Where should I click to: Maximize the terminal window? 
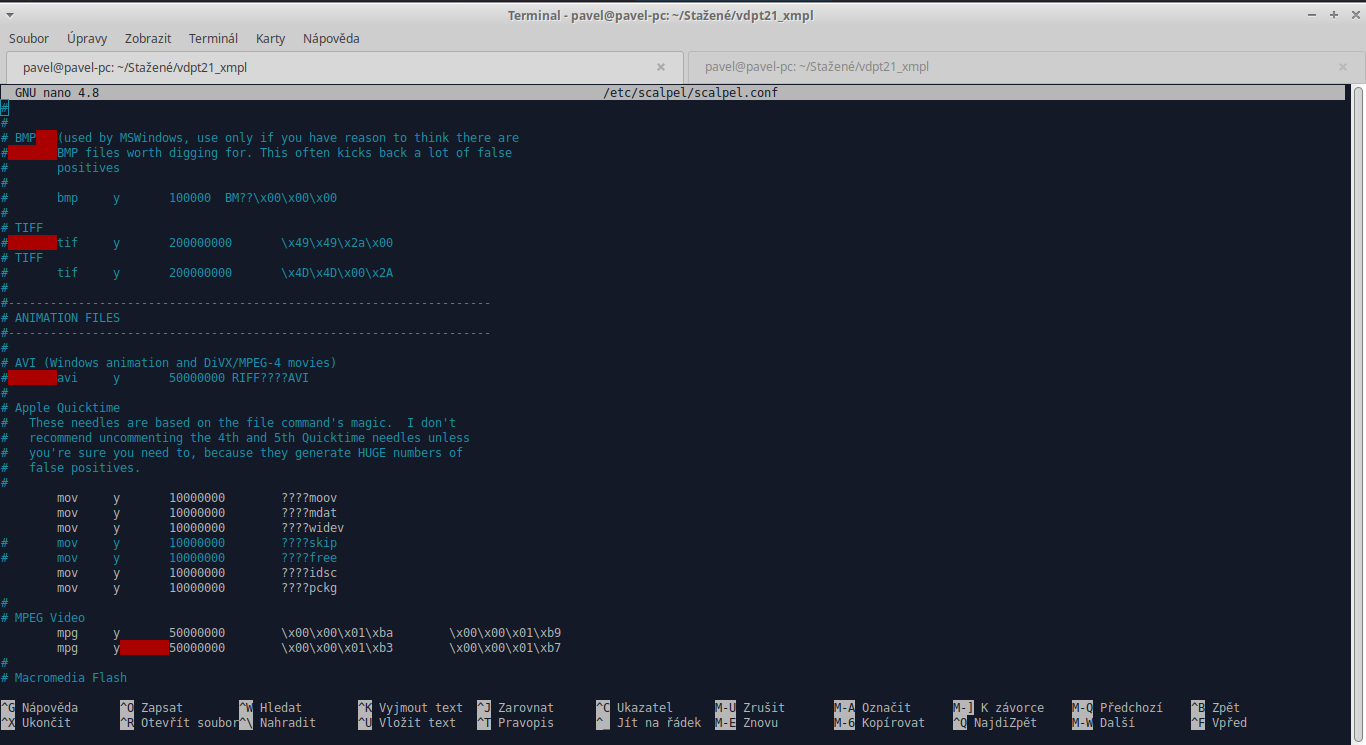point(1334,14)
